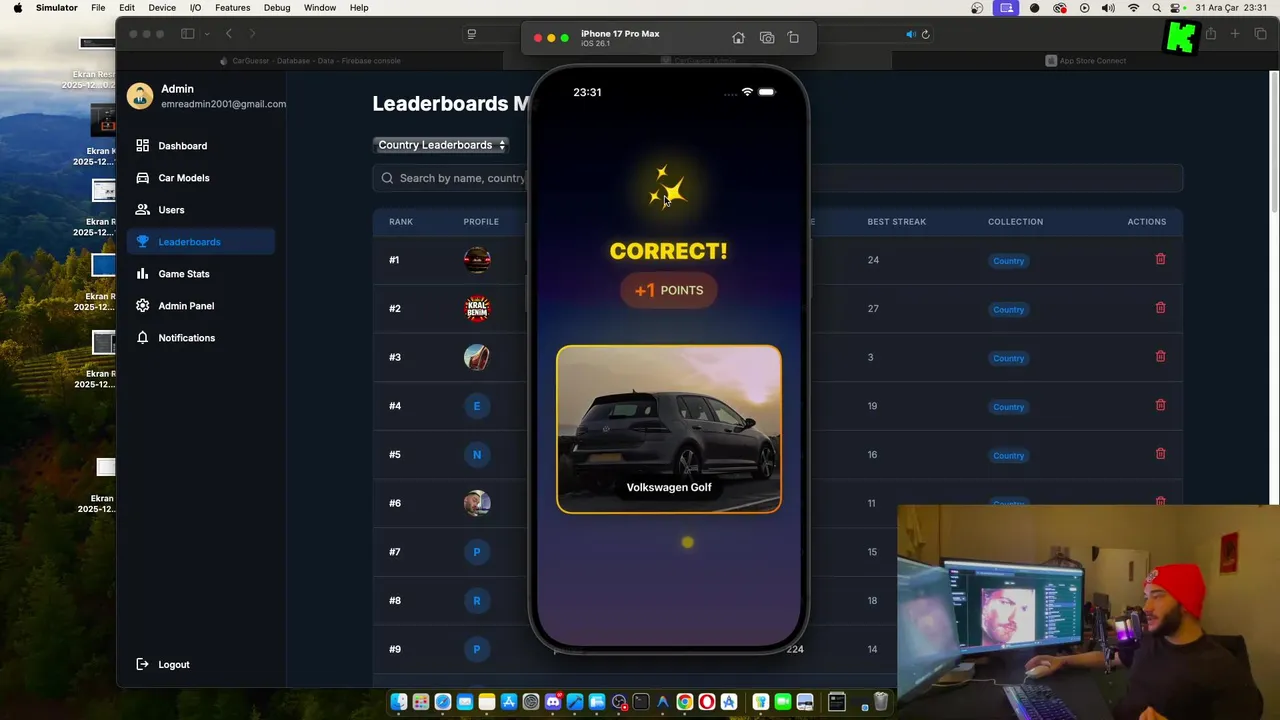The width and height of the screenshot is (1280, 720).
Task: Open the File menu
Action: (98, 8)
